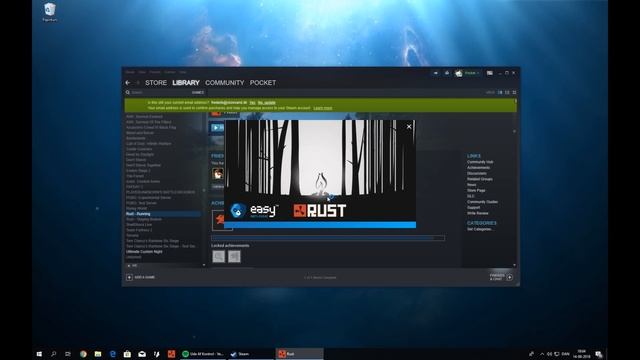This screenshot has width=640, height=360.
Task: Open File Explorer from taskbar
Action: pos(98,354)
